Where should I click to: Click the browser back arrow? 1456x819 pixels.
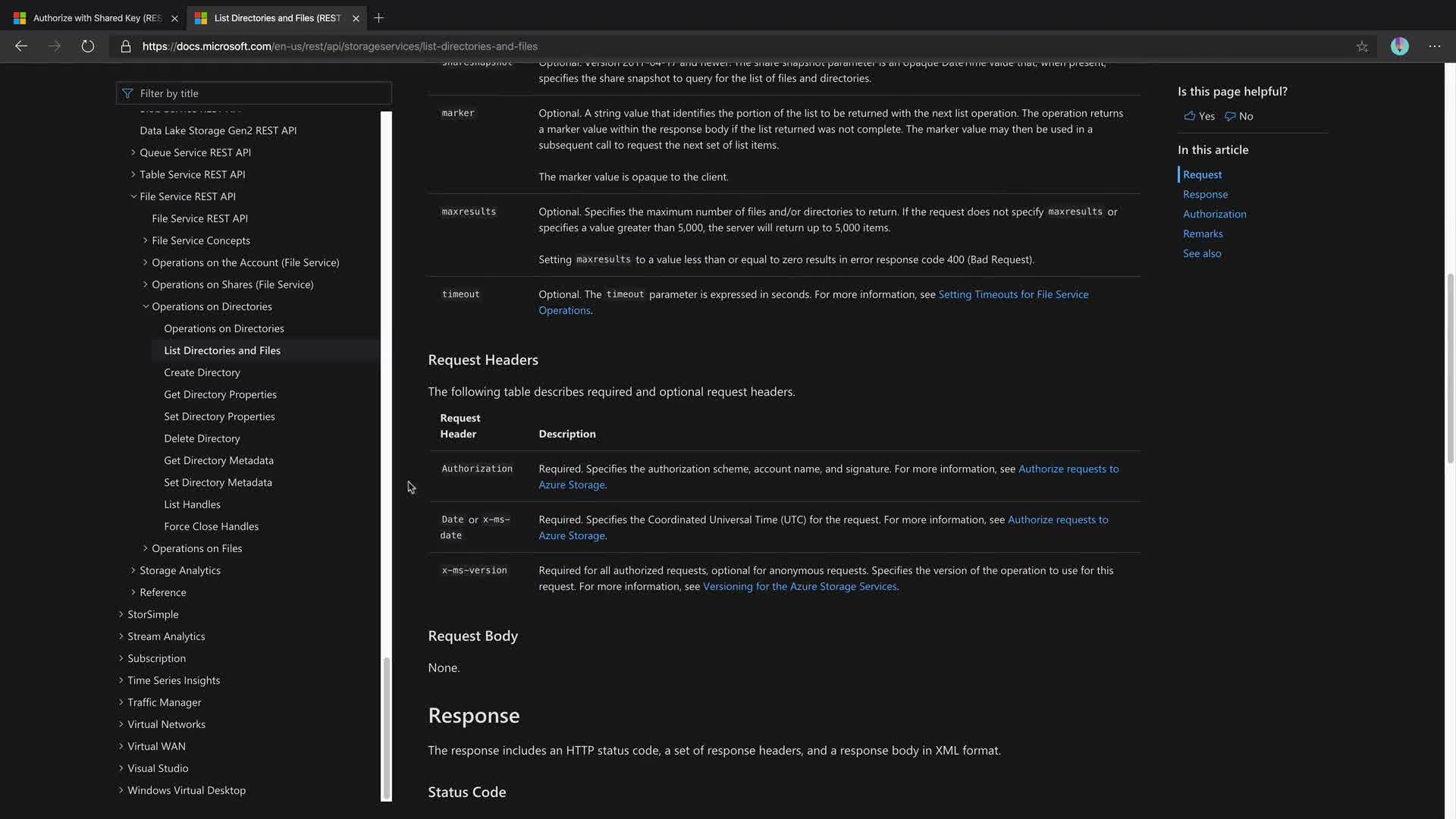pyautogui.click(x=21, y=46)
